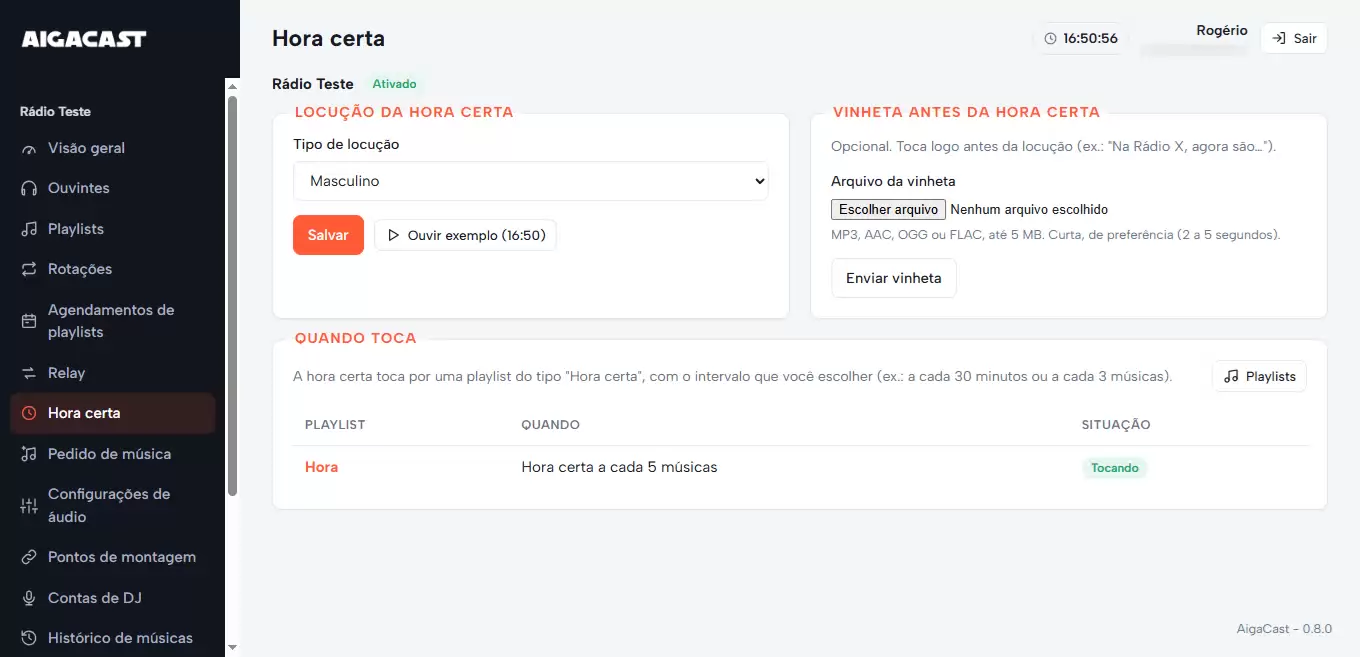Click the user name Rogério

pyautogui.click(x=1222, y=31)
